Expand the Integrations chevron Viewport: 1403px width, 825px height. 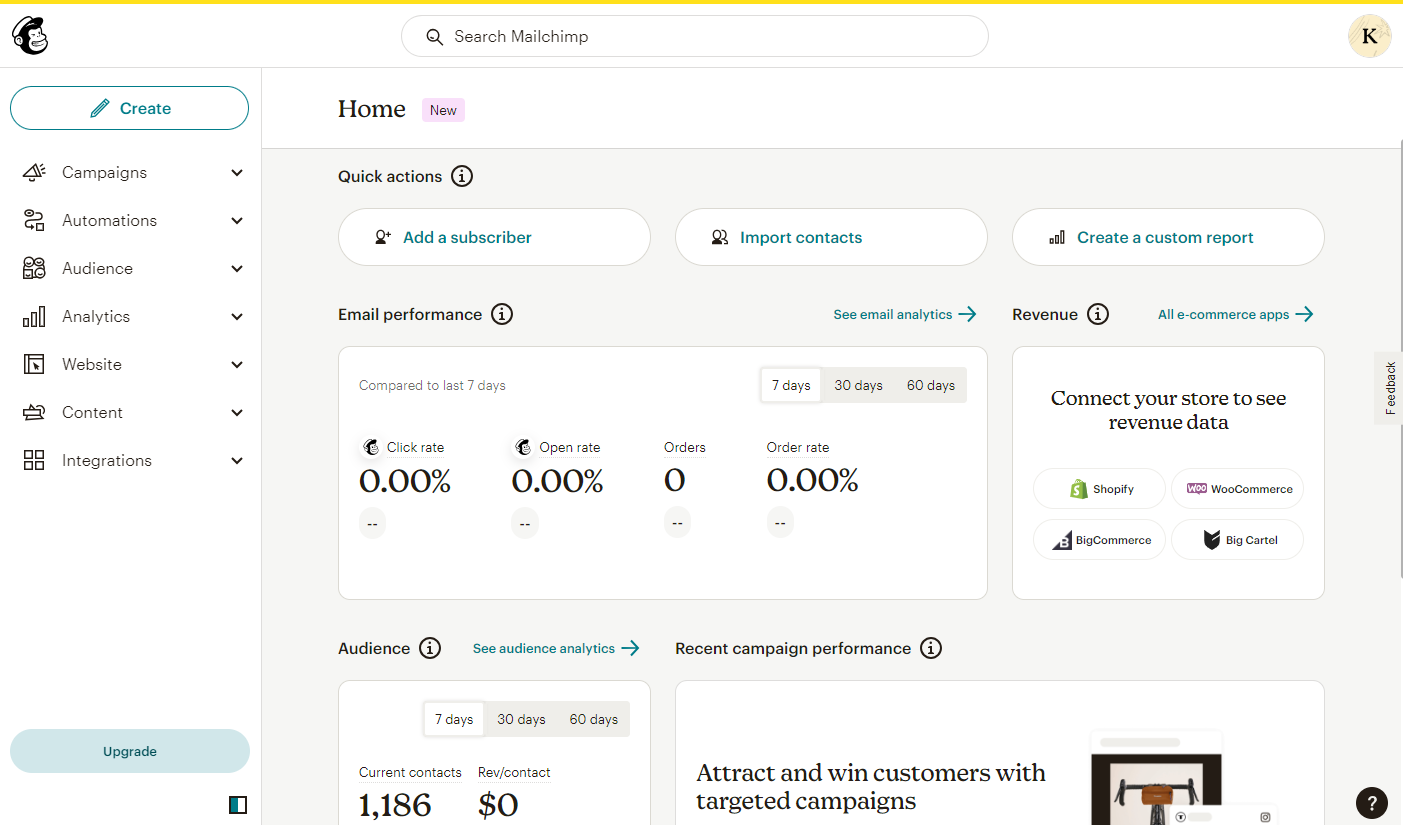(x=237, y=461)
